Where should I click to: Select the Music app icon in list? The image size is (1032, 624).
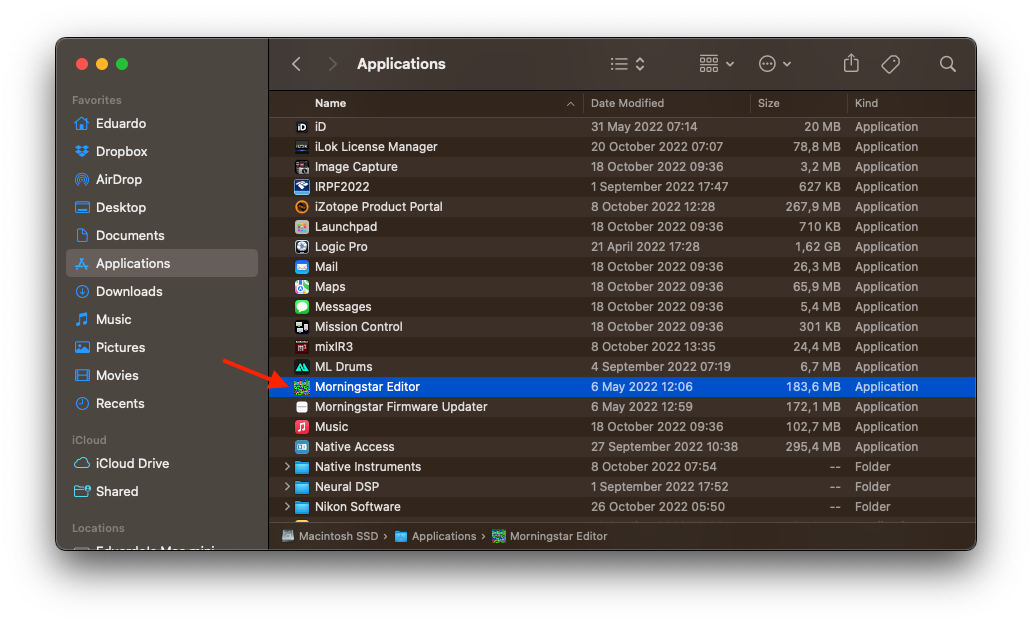click(x=301, y=427)
